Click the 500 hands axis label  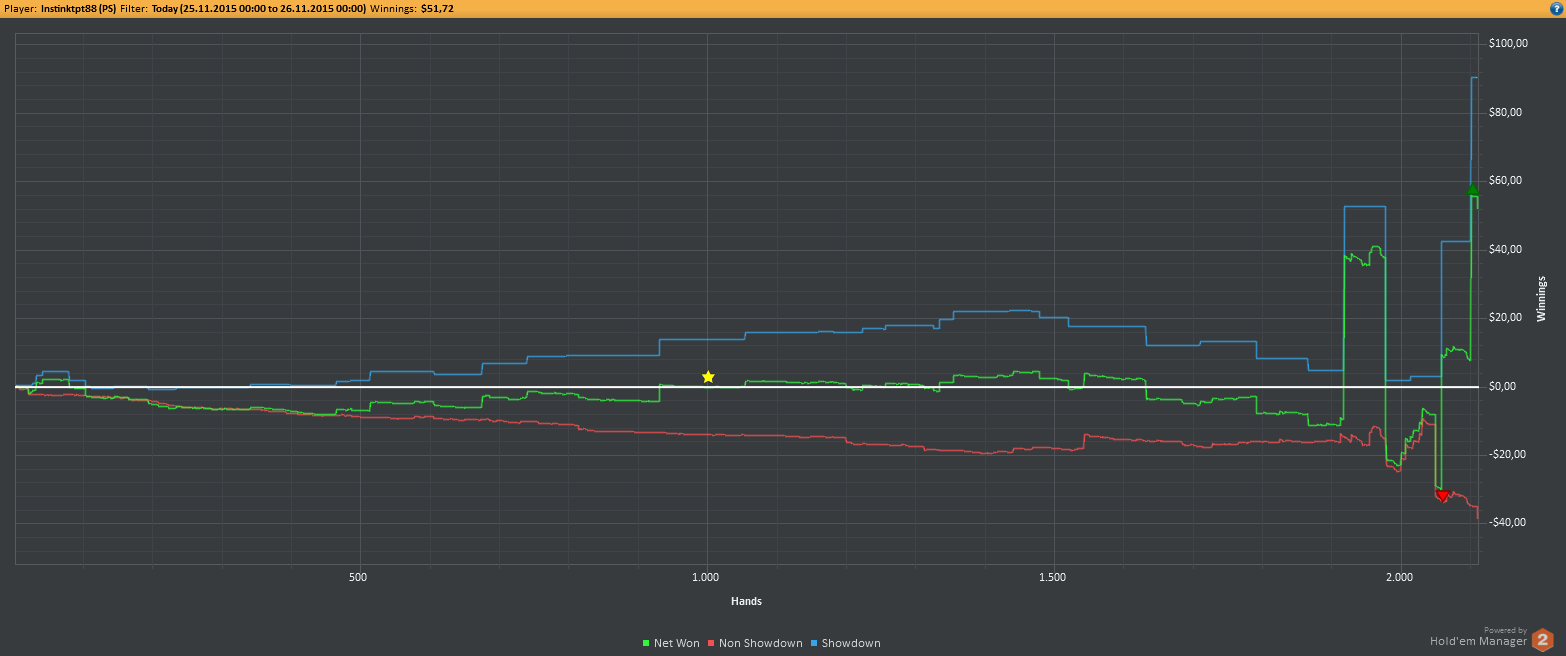pyautogui.click(x=358, y=578)
